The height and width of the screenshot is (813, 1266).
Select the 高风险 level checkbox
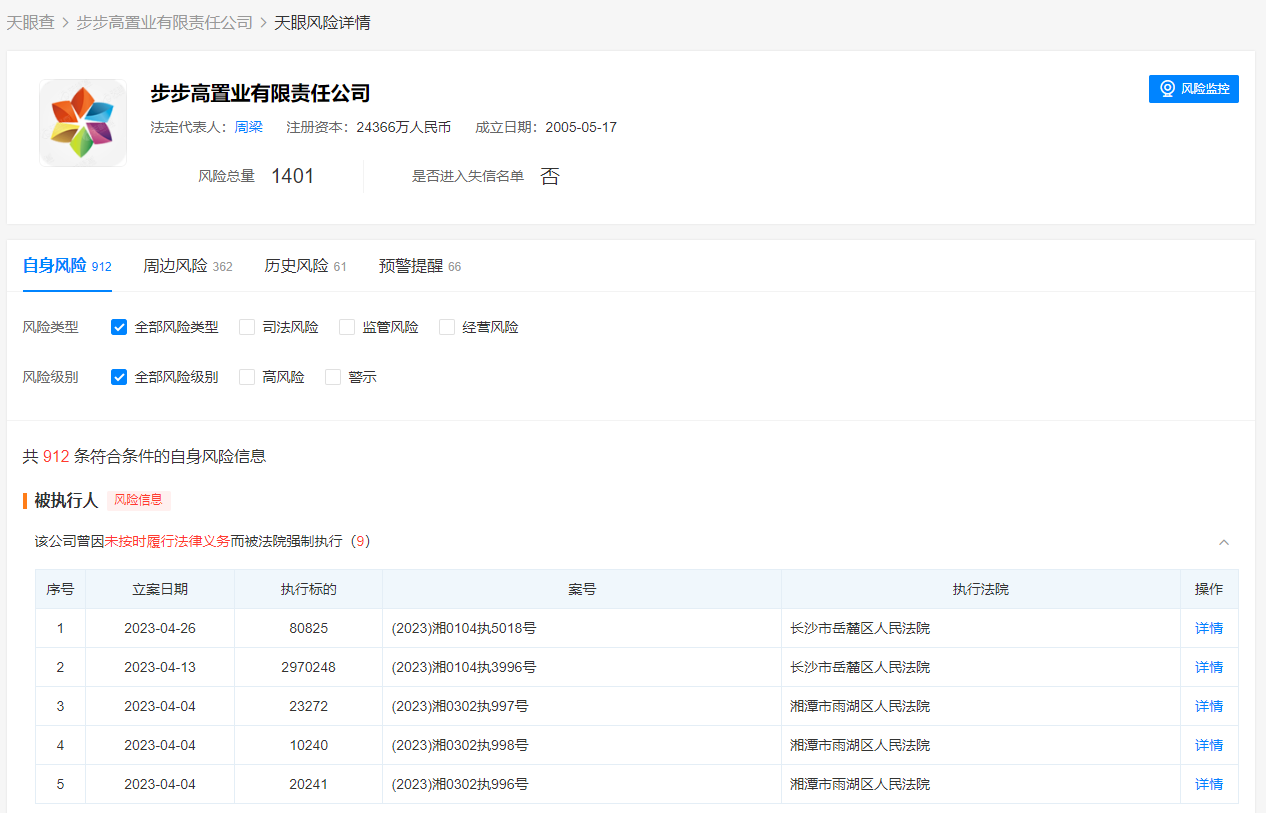(247, 377)
